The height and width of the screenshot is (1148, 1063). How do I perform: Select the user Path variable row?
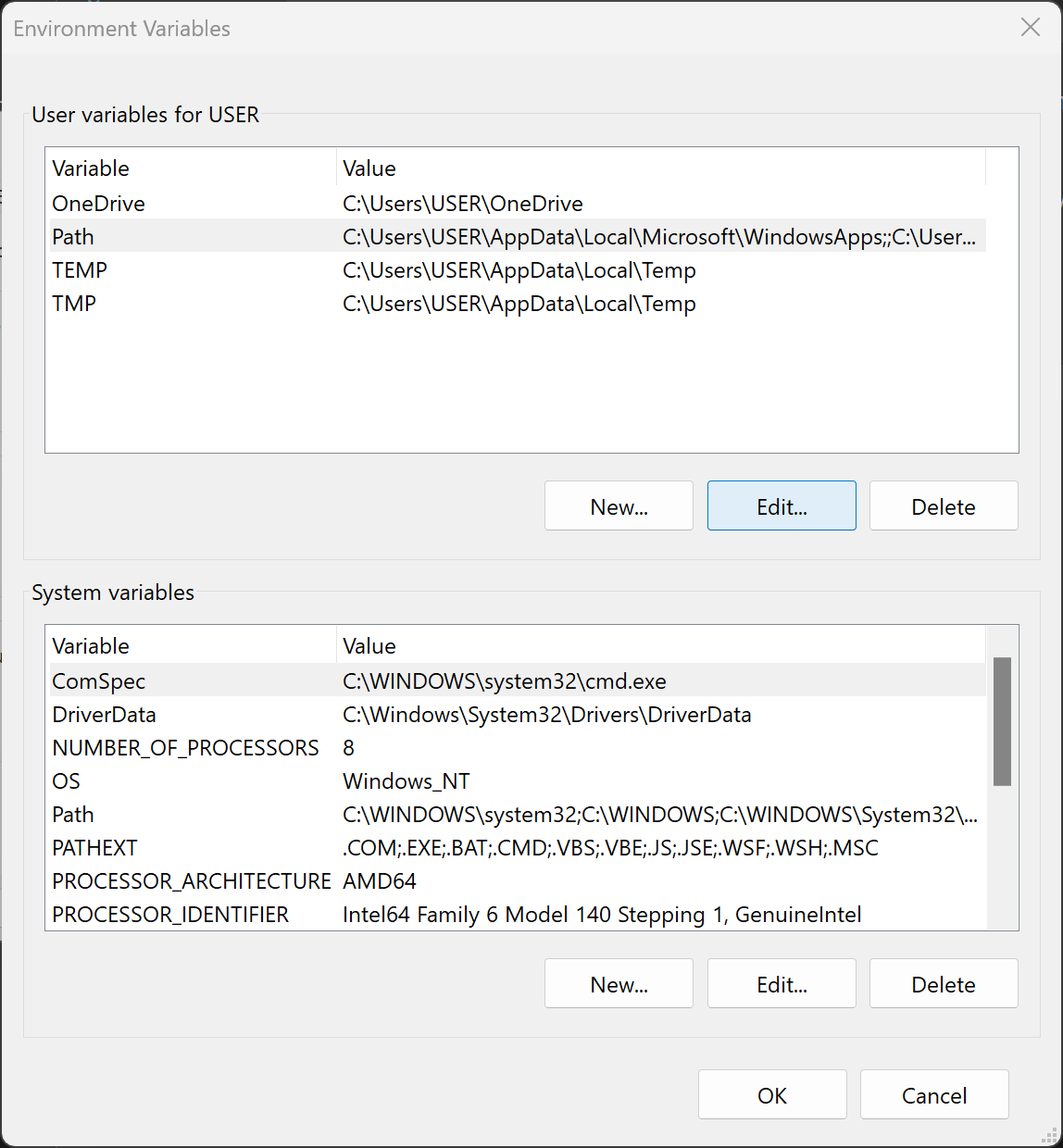click(516, 236)
